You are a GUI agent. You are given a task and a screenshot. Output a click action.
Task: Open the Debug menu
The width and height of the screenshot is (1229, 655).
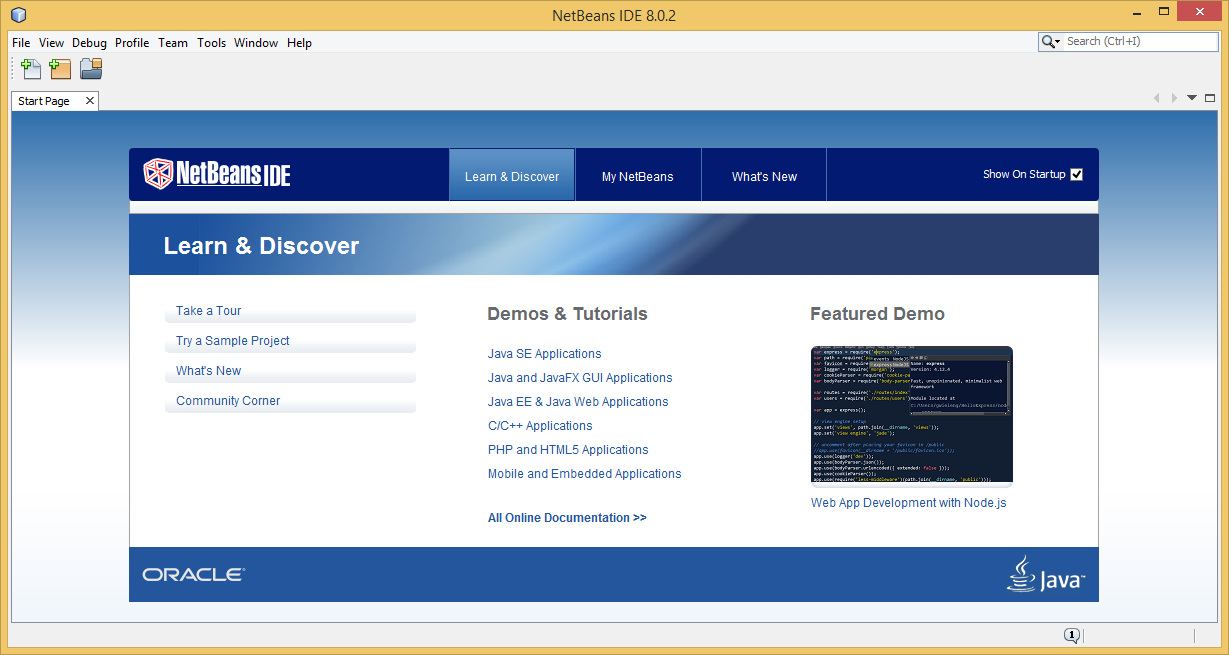(89, 43)
